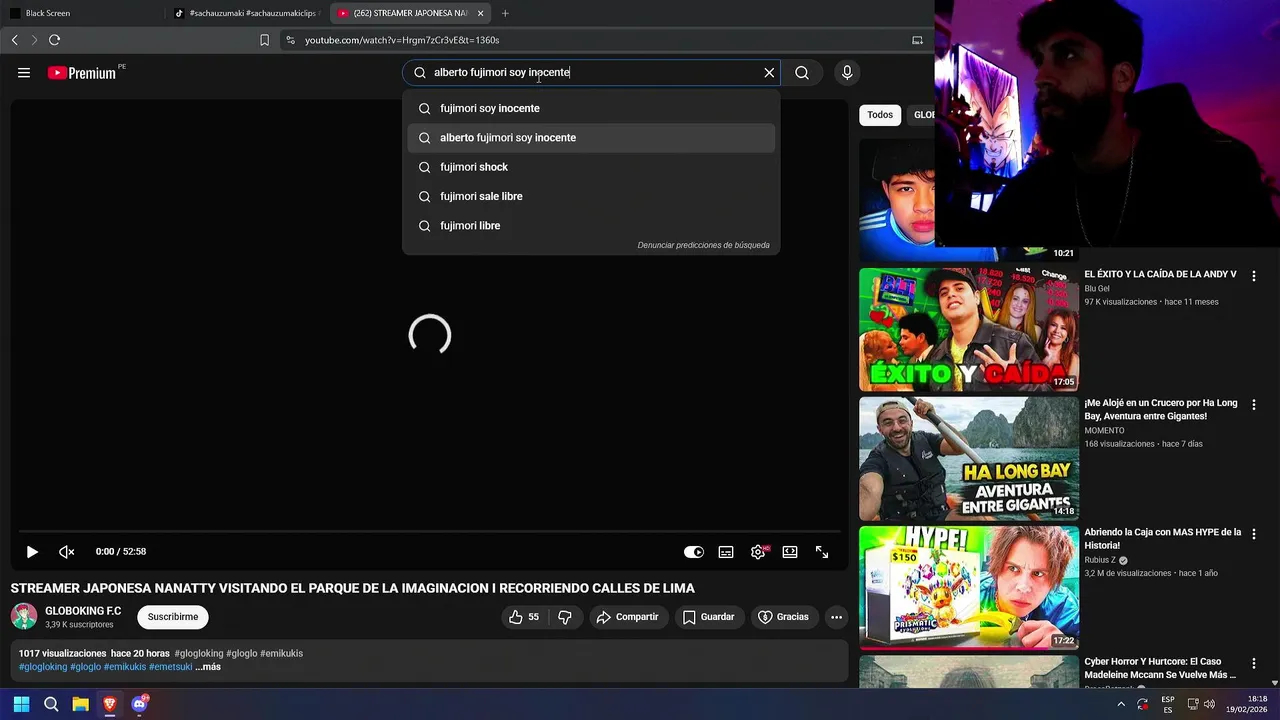Open the #glogloking blue hashtag link
Screen dimensions: 1280x720
pyautogui.click(x=43, y=667)
